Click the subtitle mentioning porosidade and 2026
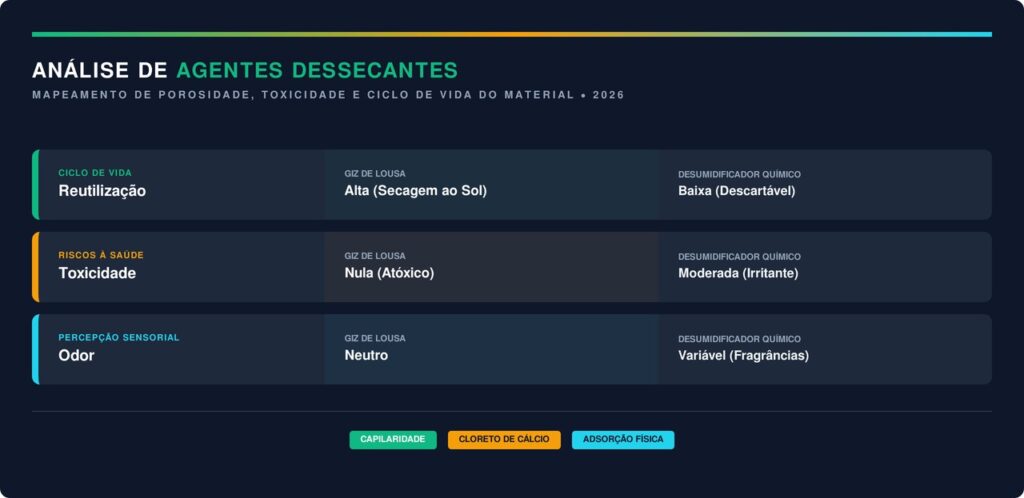The width and height of the screenshot is (1024, 498). [328, 95]
